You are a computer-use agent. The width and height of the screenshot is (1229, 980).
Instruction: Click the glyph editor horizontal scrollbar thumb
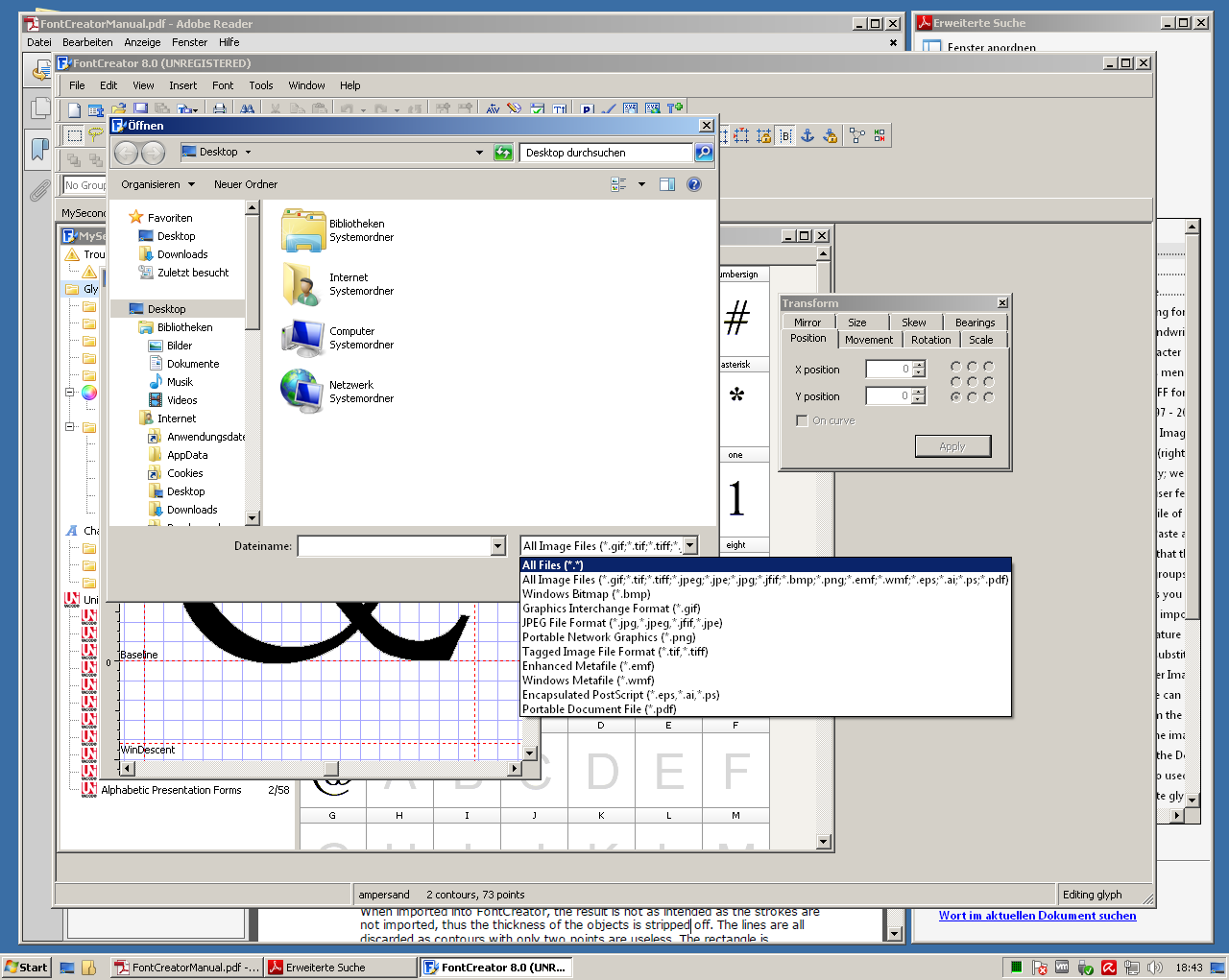click(331, 769)
